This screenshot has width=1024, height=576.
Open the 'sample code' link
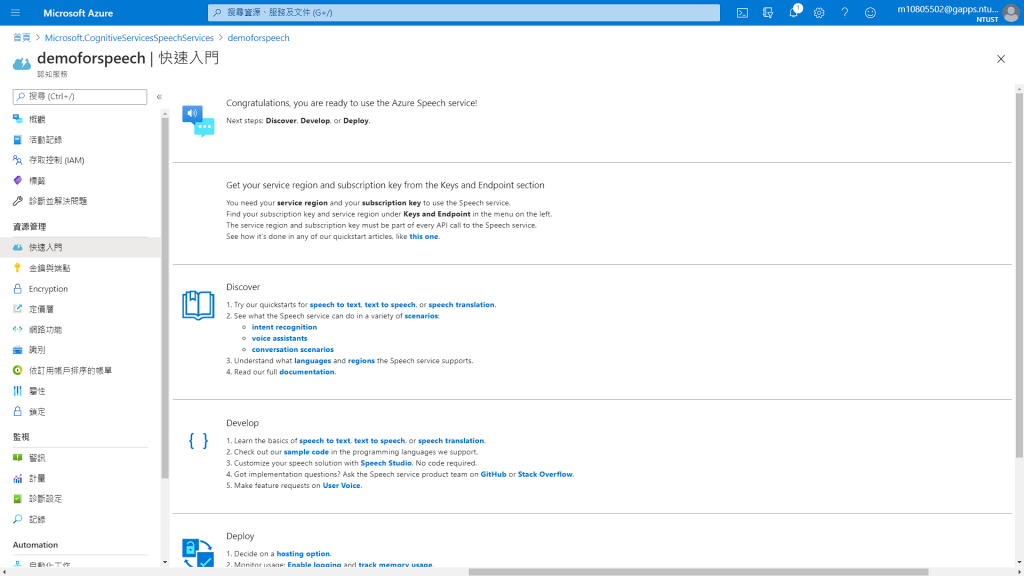pyautogui.click(x=306, y=452)
